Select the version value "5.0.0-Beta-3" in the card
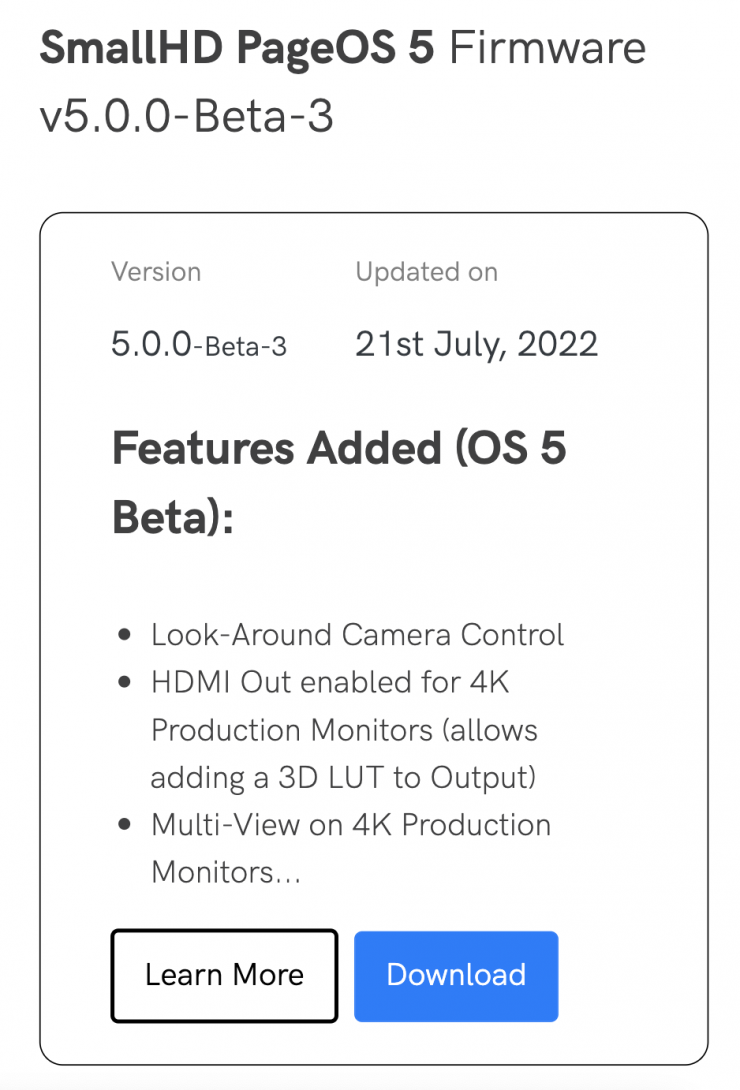The image size is (740, 1090). pos(199,345)
